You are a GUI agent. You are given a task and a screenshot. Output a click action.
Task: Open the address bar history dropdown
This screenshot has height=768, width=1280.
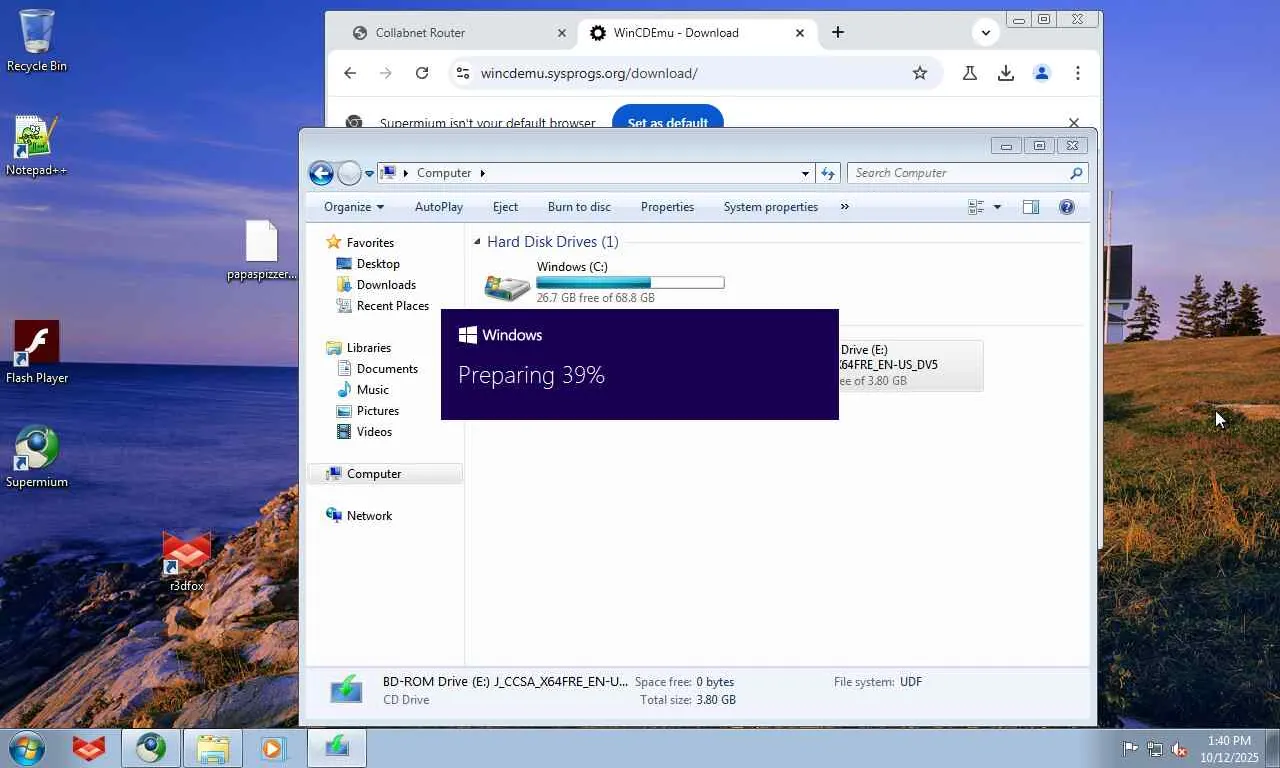(x=805, y=173)
